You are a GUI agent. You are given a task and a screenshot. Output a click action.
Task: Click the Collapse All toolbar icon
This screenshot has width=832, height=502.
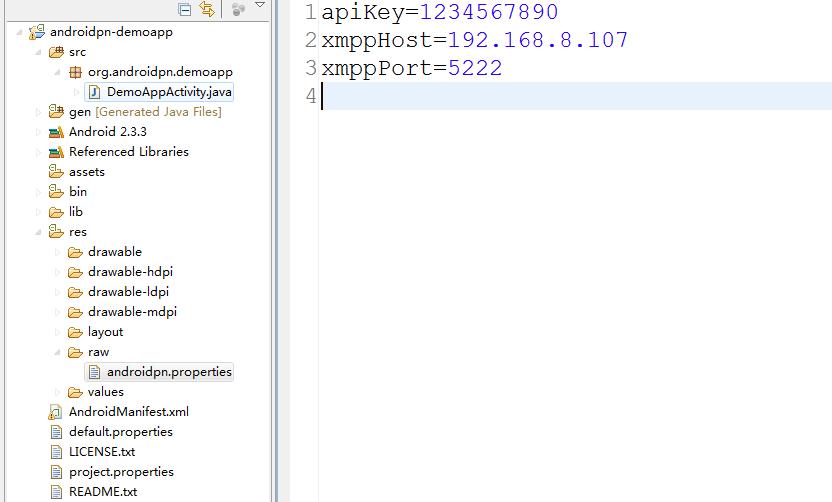click(185, 9)
